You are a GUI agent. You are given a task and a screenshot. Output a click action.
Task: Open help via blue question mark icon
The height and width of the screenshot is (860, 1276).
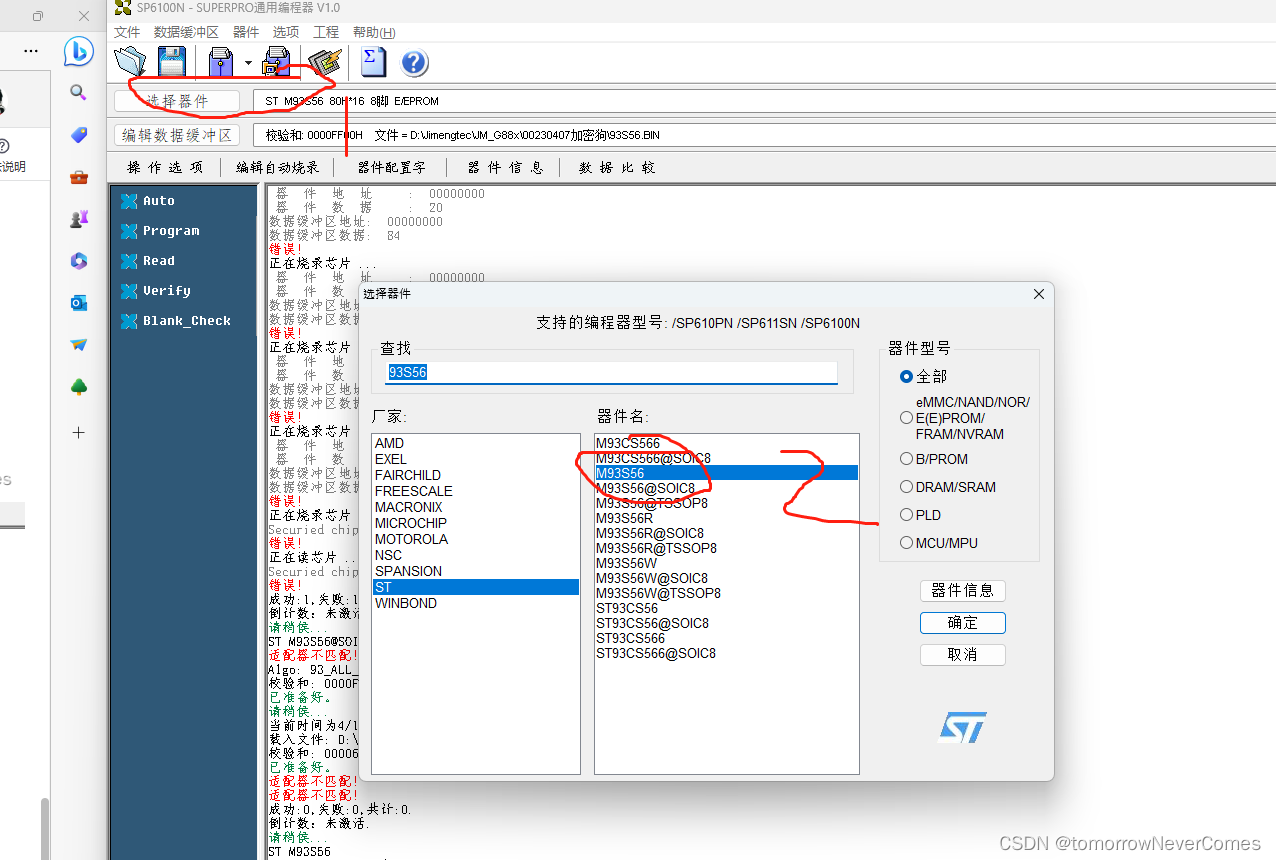tap(415, 63)
